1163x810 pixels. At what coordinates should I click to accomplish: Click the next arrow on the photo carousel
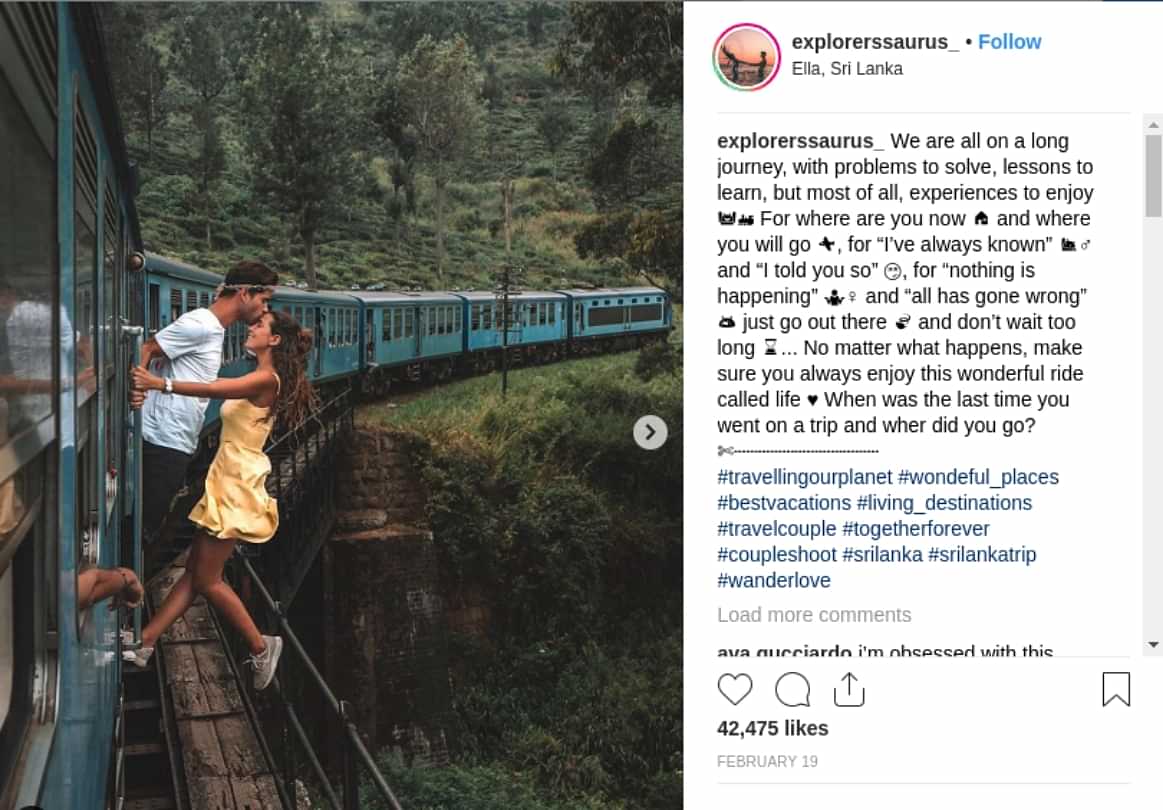coord(650,432)
